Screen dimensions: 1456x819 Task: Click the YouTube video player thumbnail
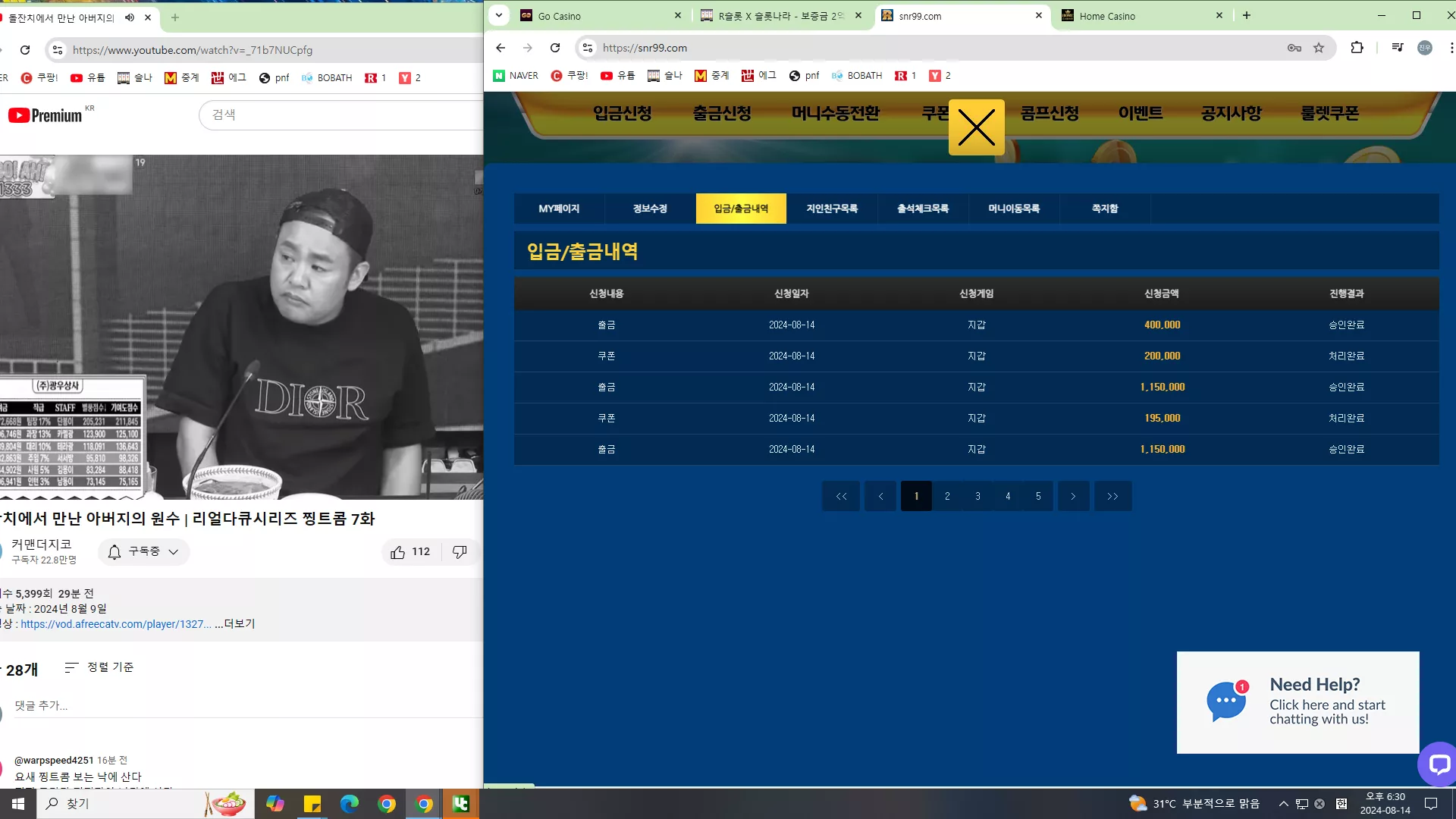pyautogui.click(x=241, y=327)
